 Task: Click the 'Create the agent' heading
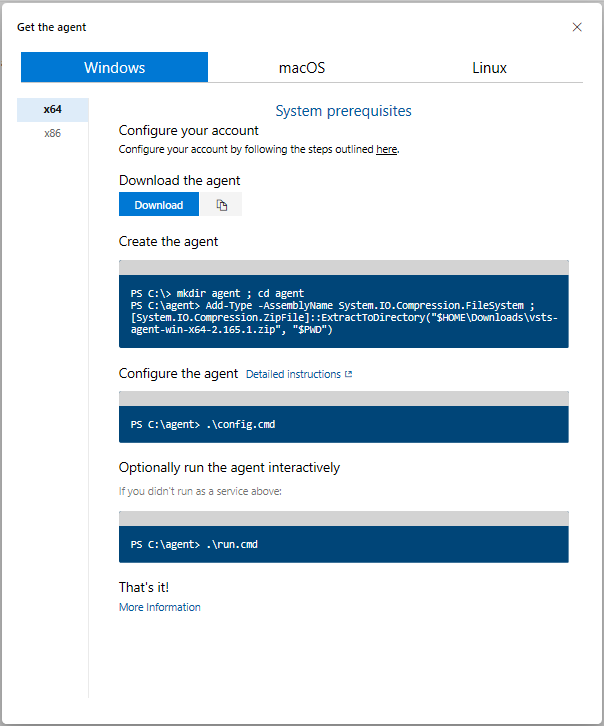click(x=168, y=241)
